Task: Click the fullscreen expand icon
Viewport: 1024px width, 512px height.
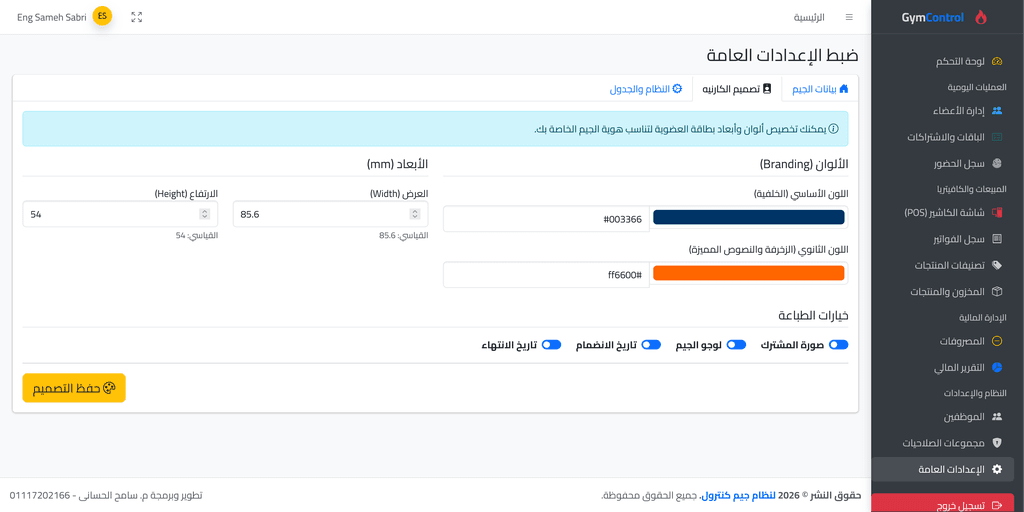Action: [136, 17]
